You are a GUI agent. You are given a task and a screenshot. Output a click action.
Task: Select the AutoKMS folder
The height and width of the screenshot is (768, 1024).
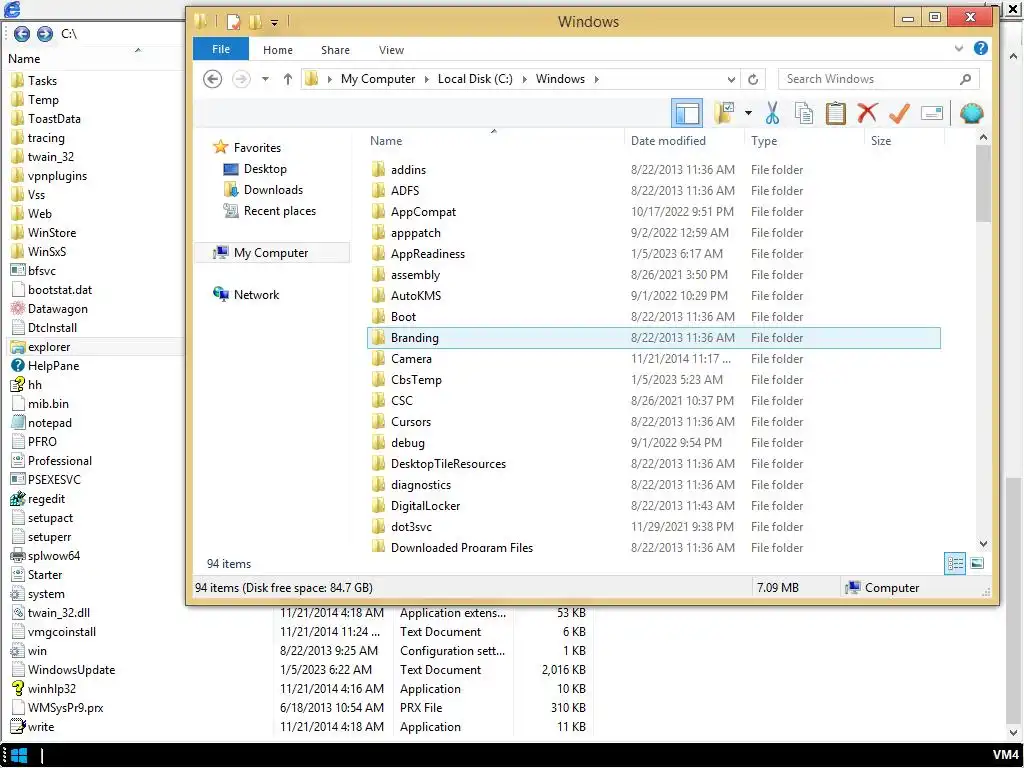click(416, 296)
